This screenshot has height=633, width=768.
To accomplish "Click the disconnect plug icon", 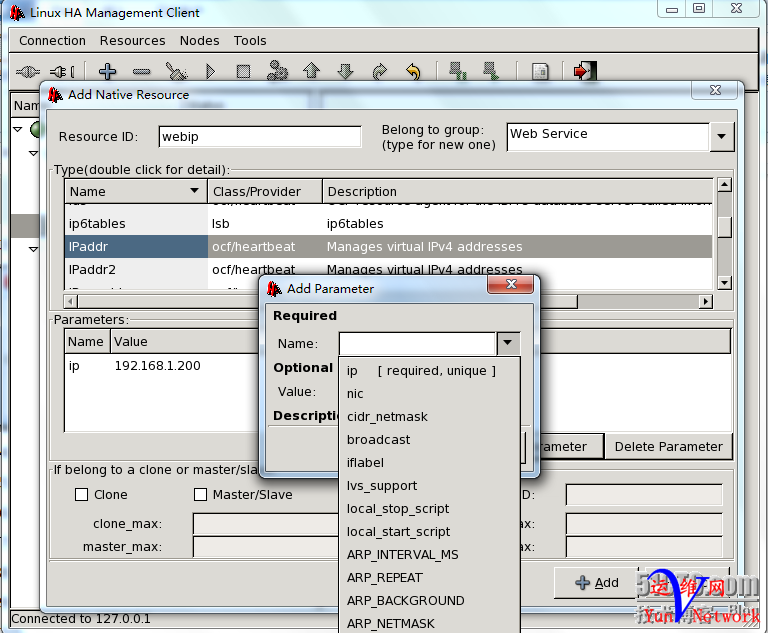I will coord(63,72).
